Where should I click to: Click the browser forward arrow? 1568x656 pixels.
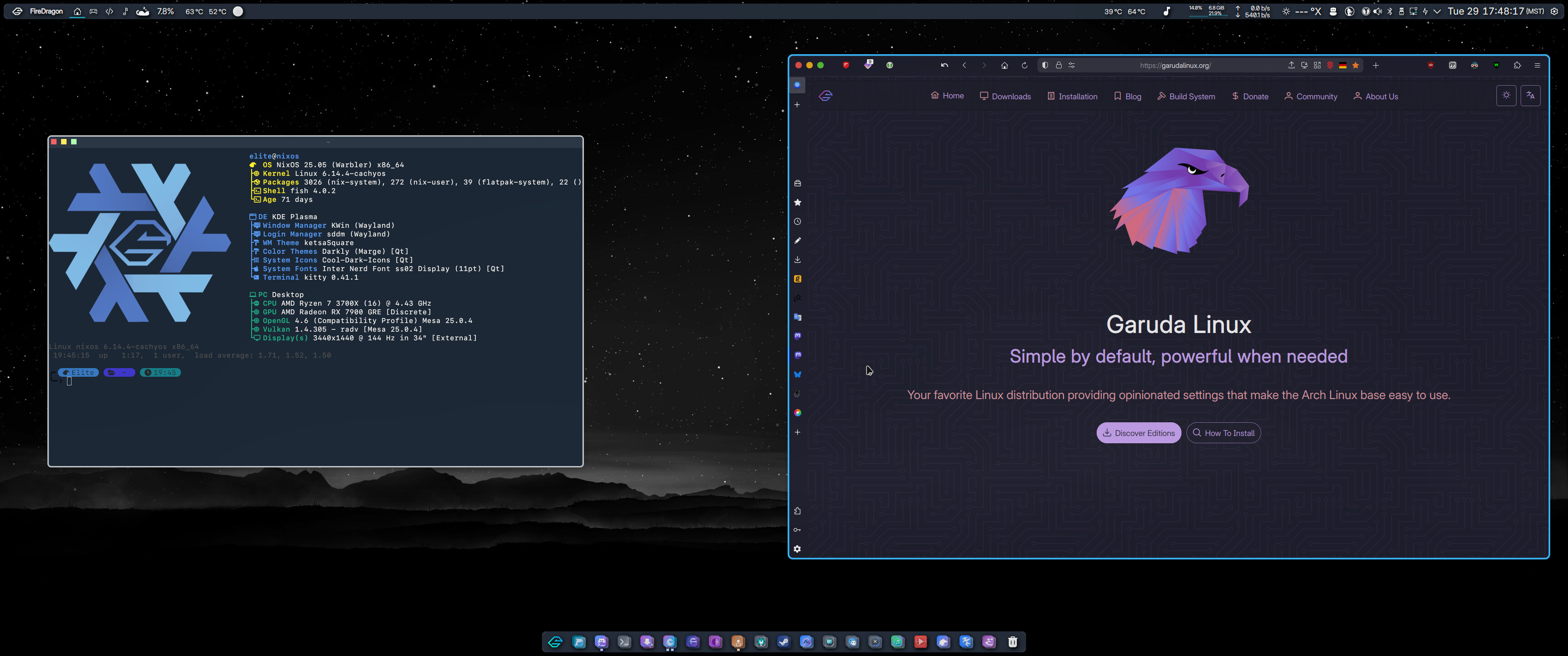pos(984,65)
